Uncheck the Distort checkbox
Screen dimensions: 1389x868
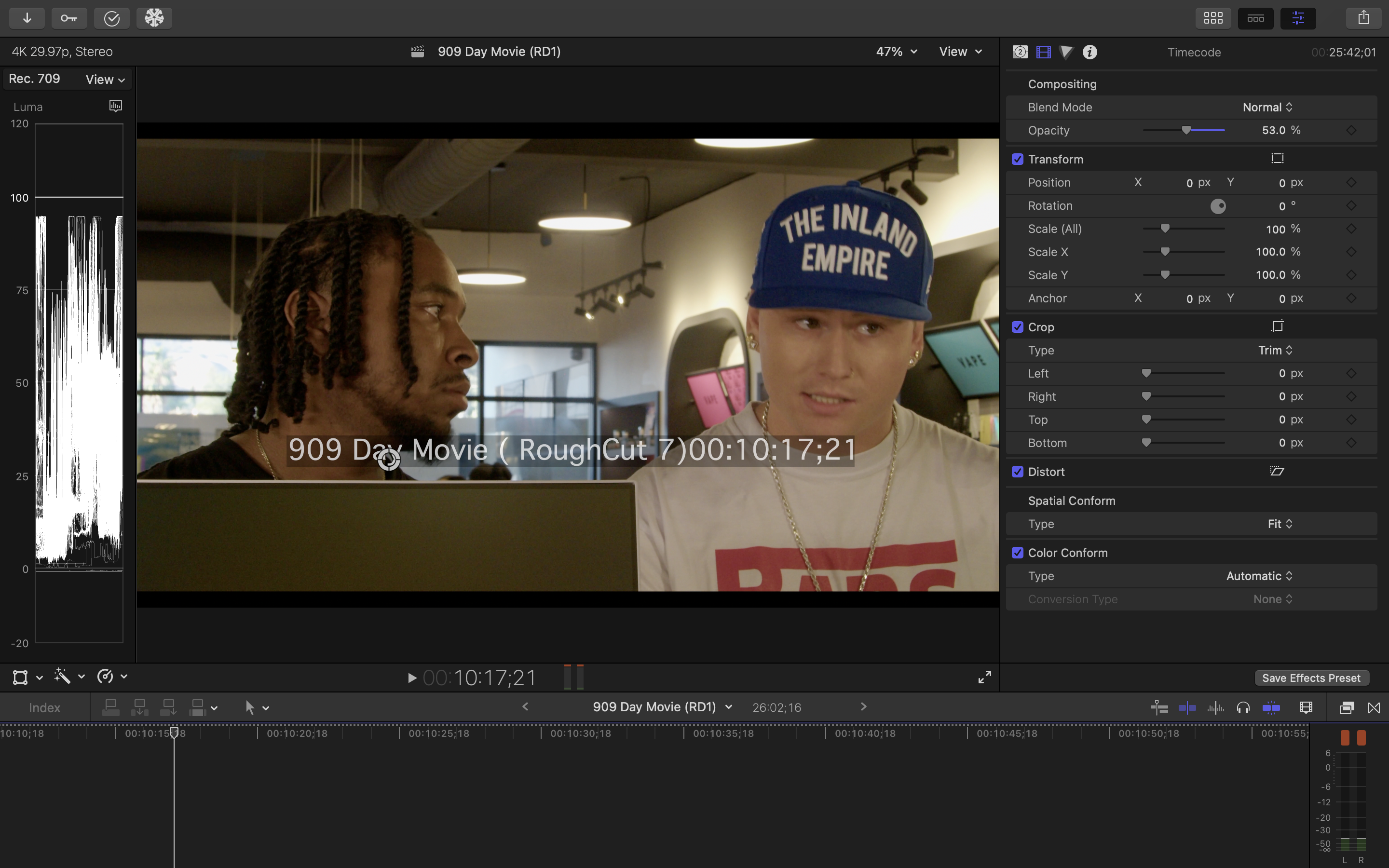click(1018, 471)
